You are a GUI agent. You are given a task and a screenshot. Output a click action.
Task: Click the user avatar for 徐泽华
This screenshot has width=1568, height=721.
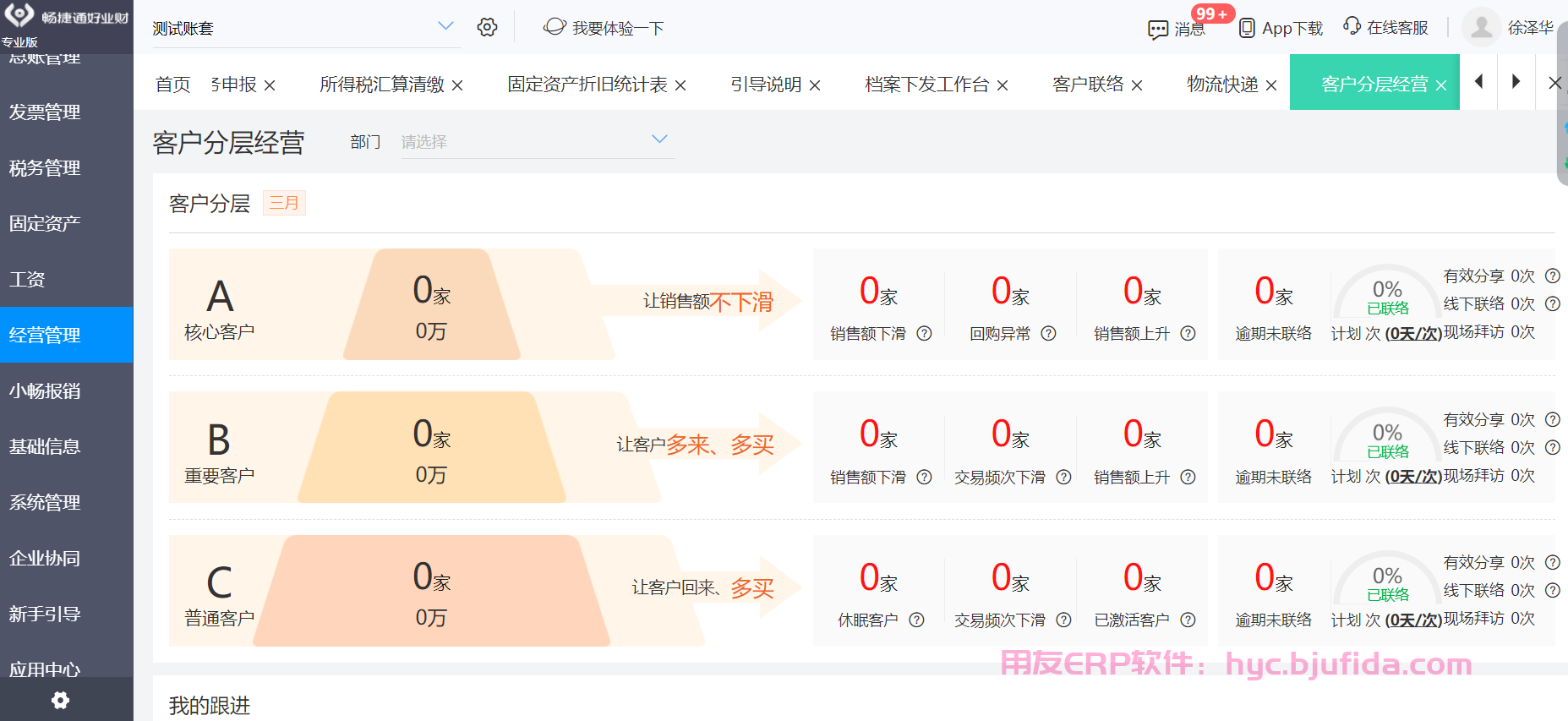tap(1482, 27)
